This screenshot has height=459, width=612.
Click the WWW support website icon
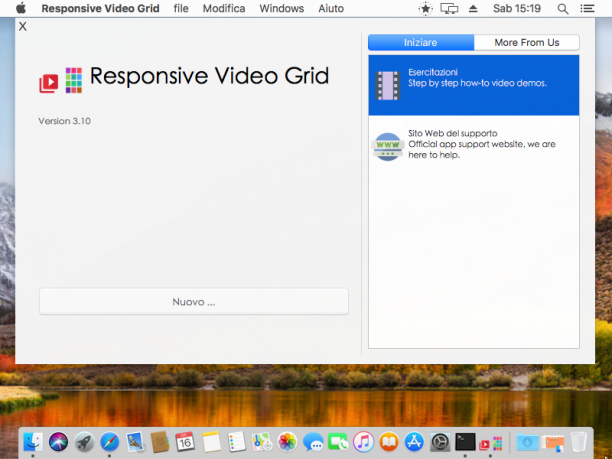point(388,147)
